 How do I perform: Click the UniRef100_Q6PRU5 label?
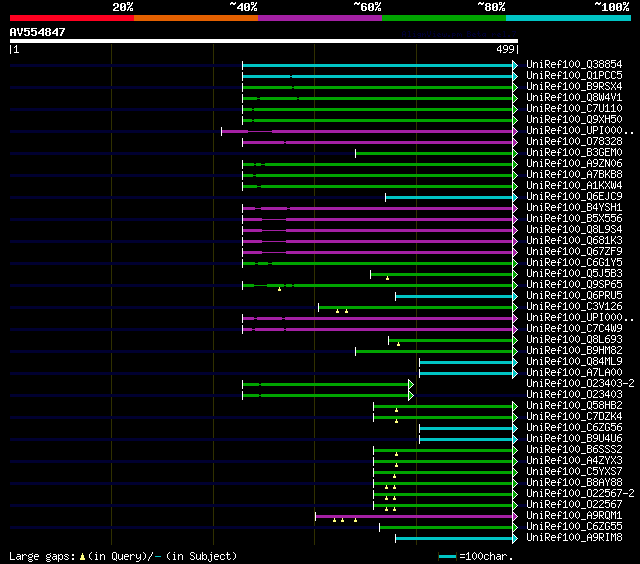[574, 296]
